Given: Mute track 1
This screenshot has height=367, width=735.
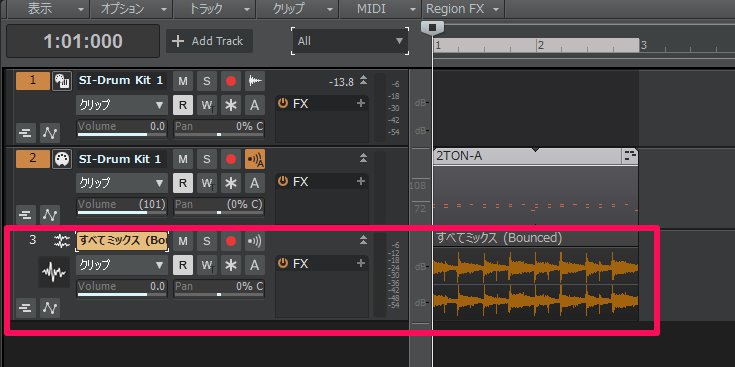Looking at the screenshot, I should (x=183, y=81).
